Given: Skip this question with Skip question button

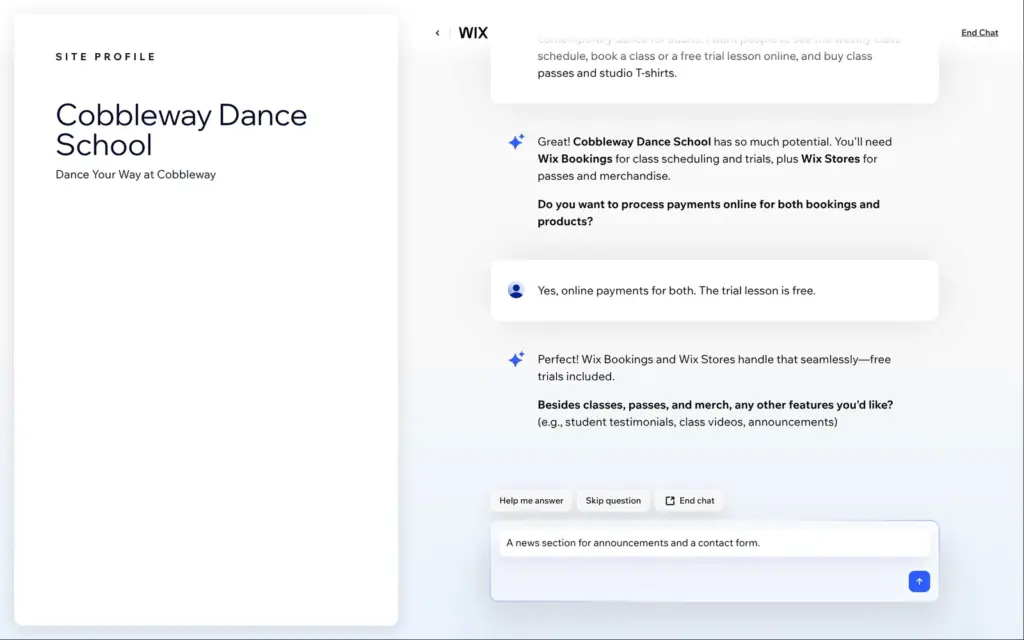Looking at the screenshot, I should [x=613, y=501].
